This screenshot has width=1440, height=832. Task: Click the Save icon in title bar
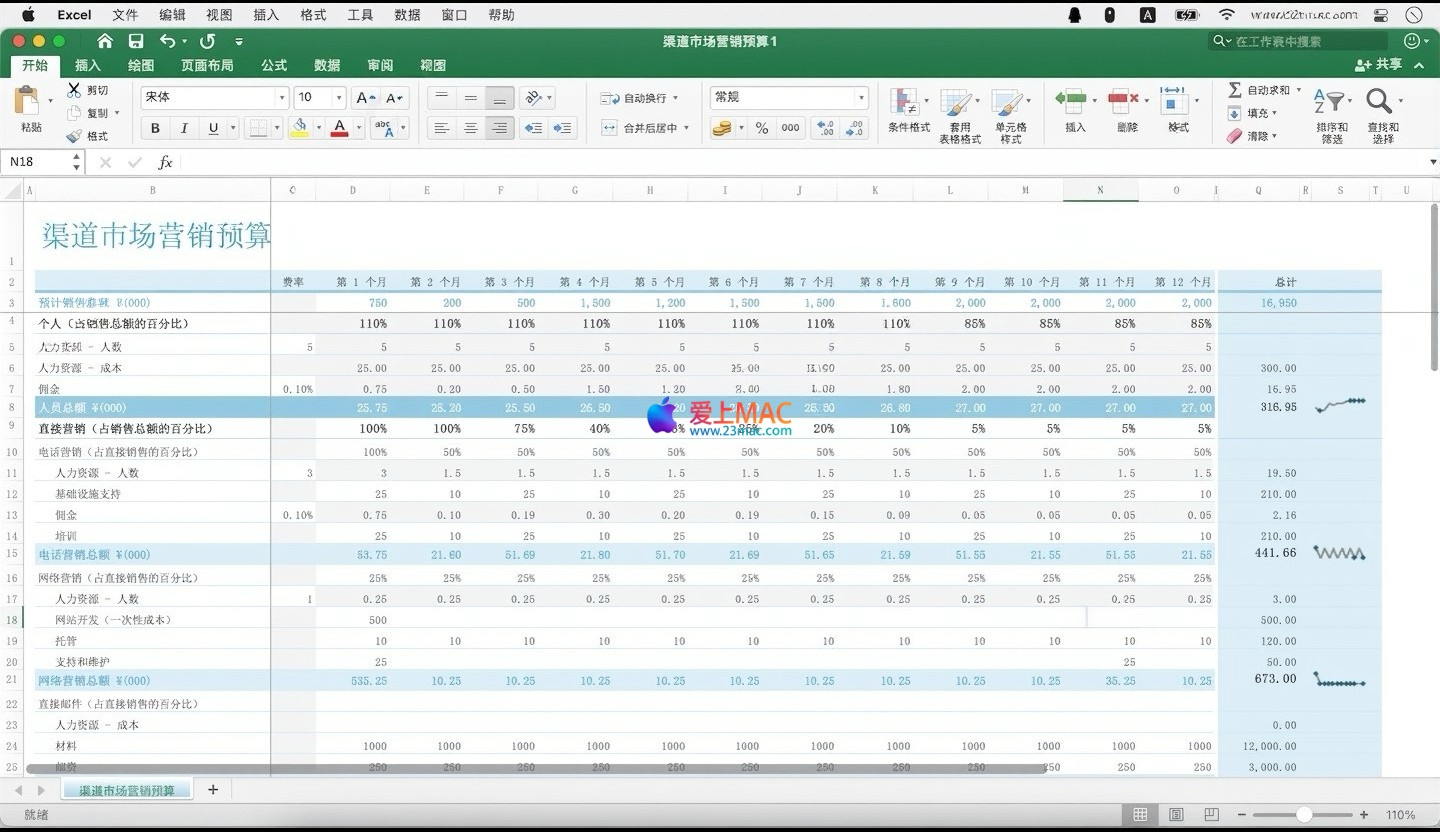(136, 41)
